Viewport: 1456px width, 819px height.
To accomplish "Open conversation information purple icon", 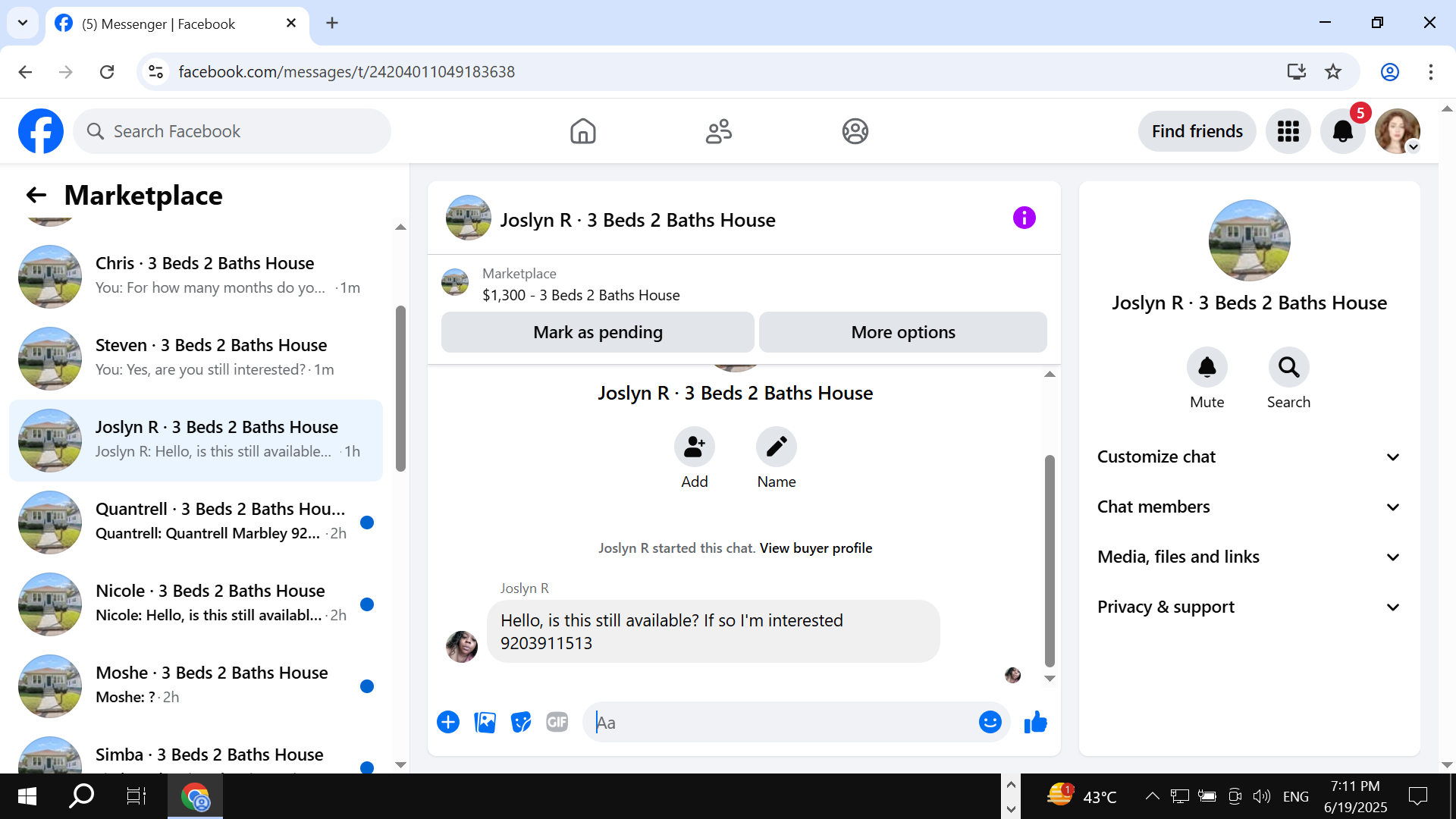I will pos(1024,218).
